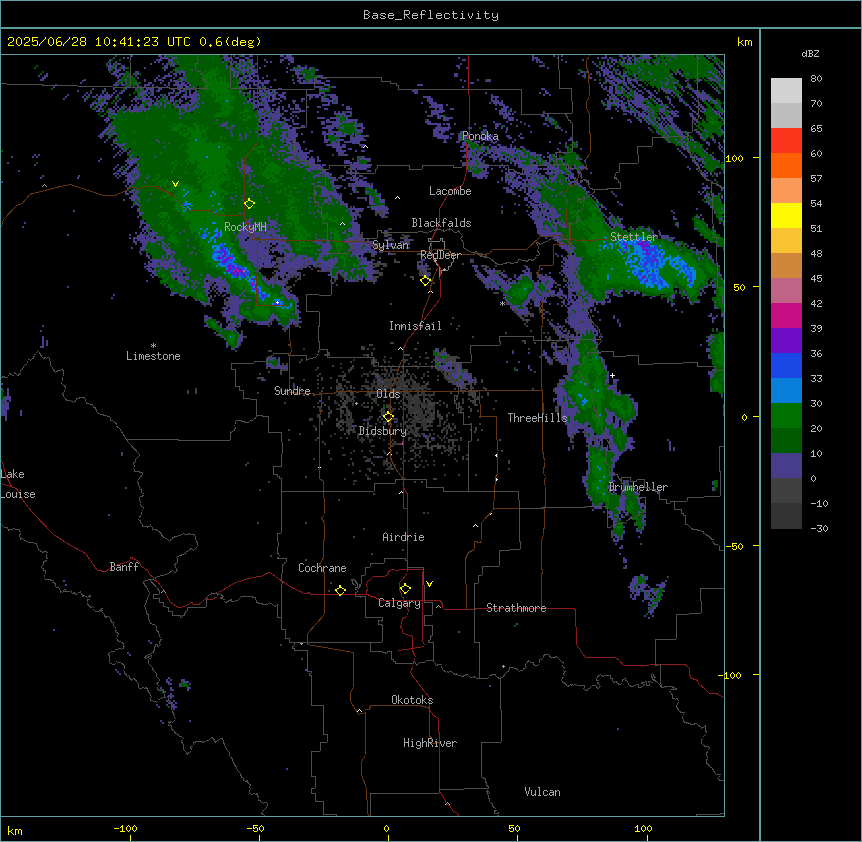Screen dimensions: 862x842
Task: Pick the slate 0-10 dBZ legend swatch
Action: (x=786, y=466)
